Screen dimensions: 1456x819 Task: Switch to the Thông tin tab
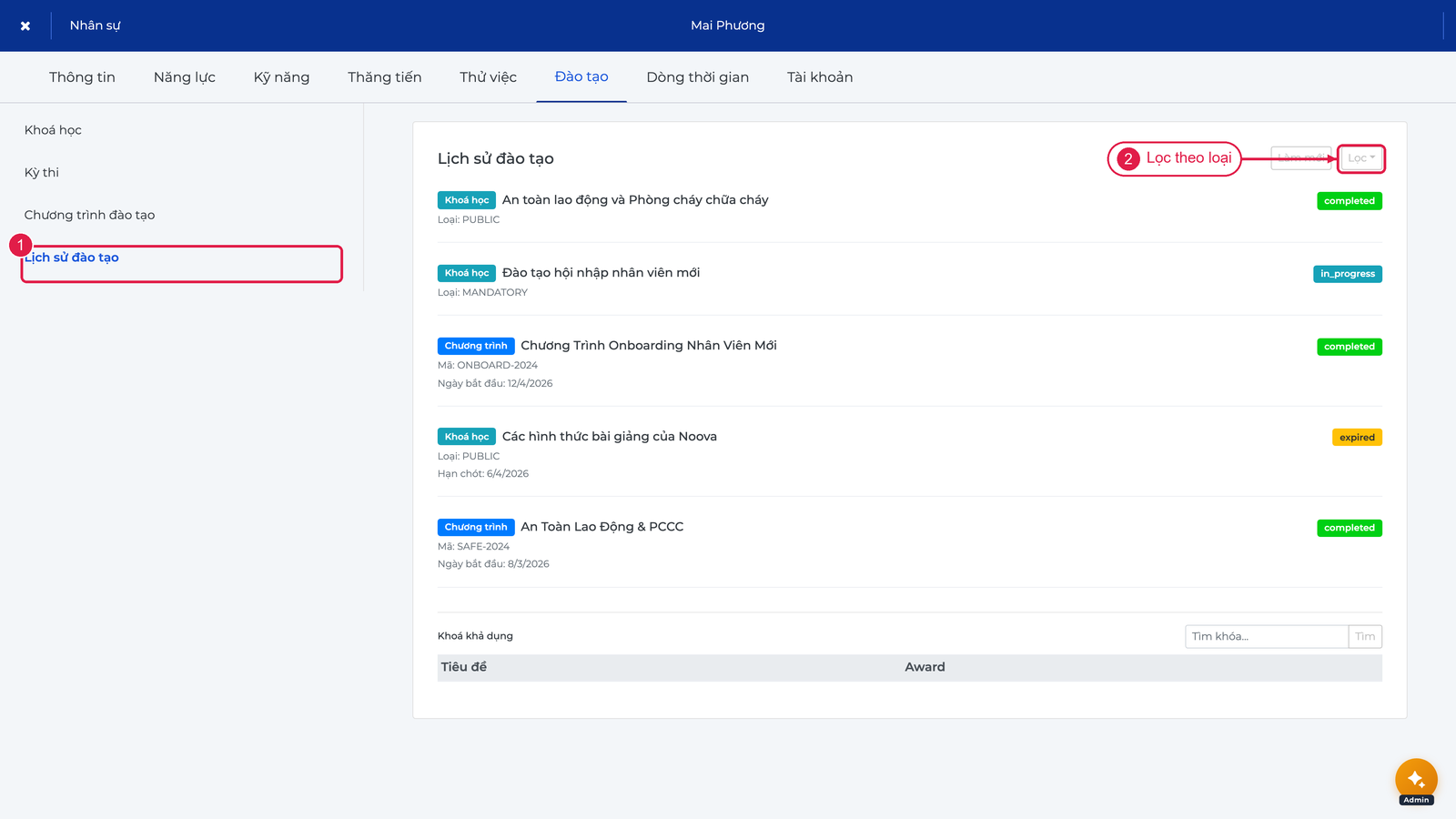[x=82, y=77]
